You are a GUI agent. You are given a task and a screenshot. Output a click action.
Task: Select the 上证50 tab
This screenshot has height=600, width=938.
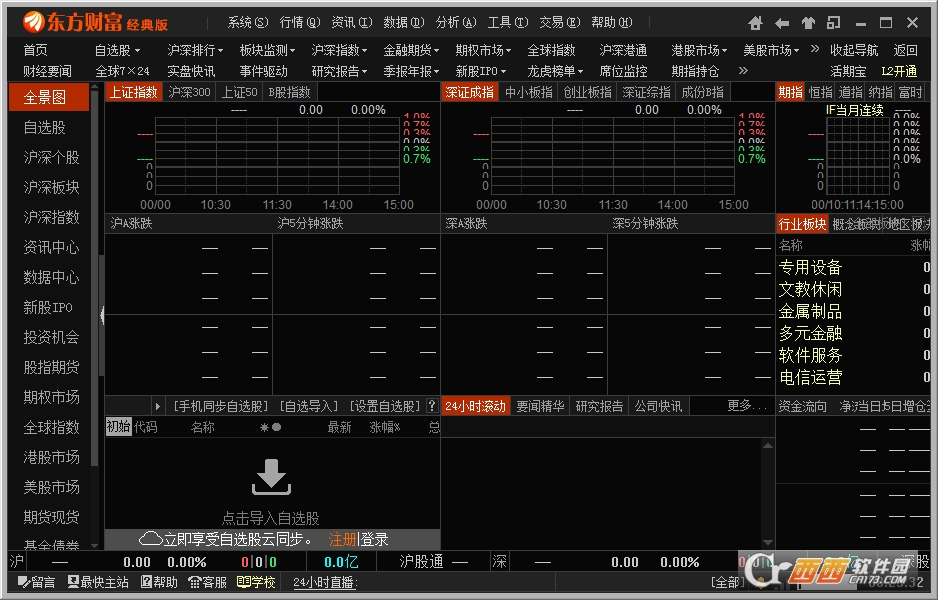(x=239, y=92)
